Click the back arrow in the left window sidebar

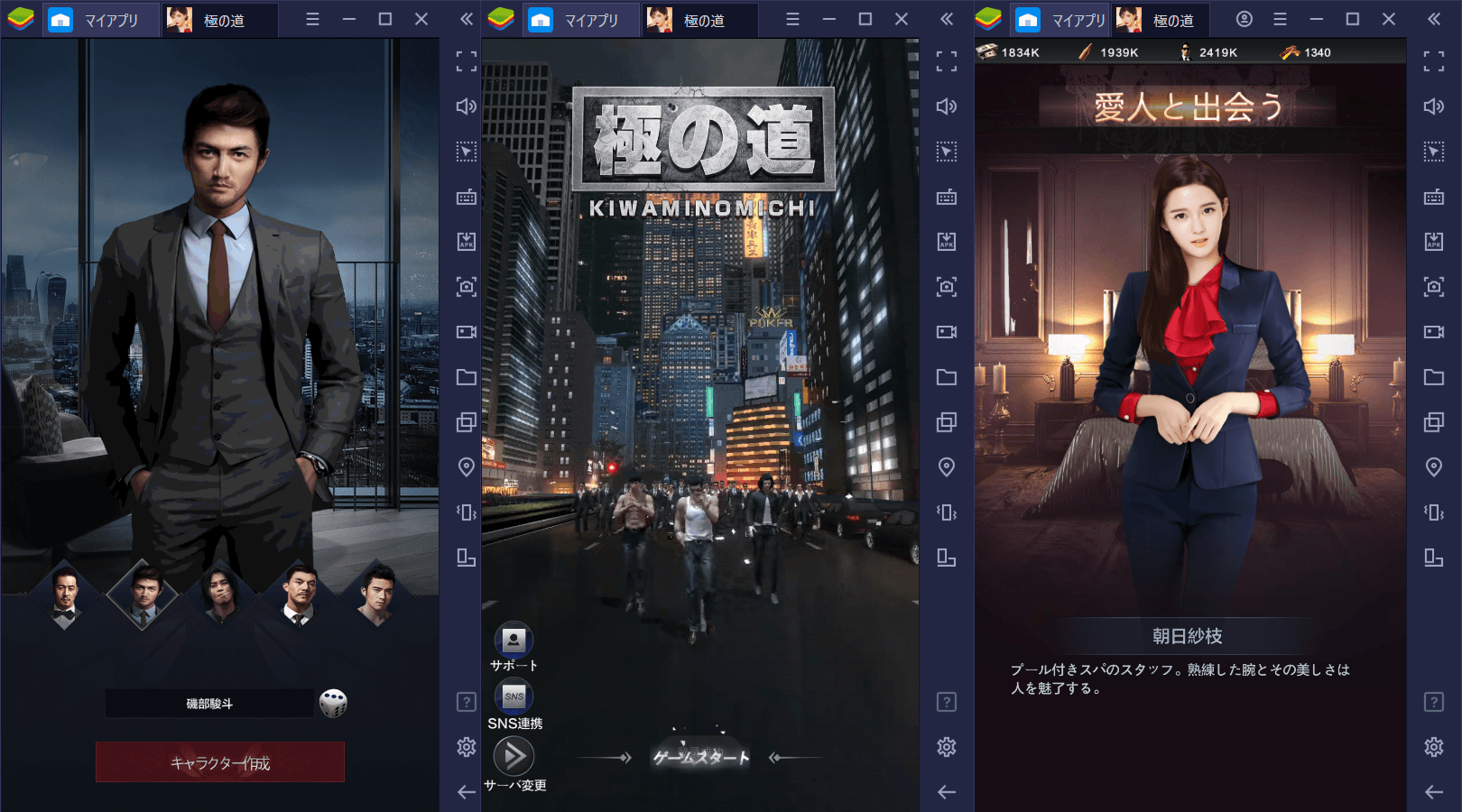[x=467, y=792]
